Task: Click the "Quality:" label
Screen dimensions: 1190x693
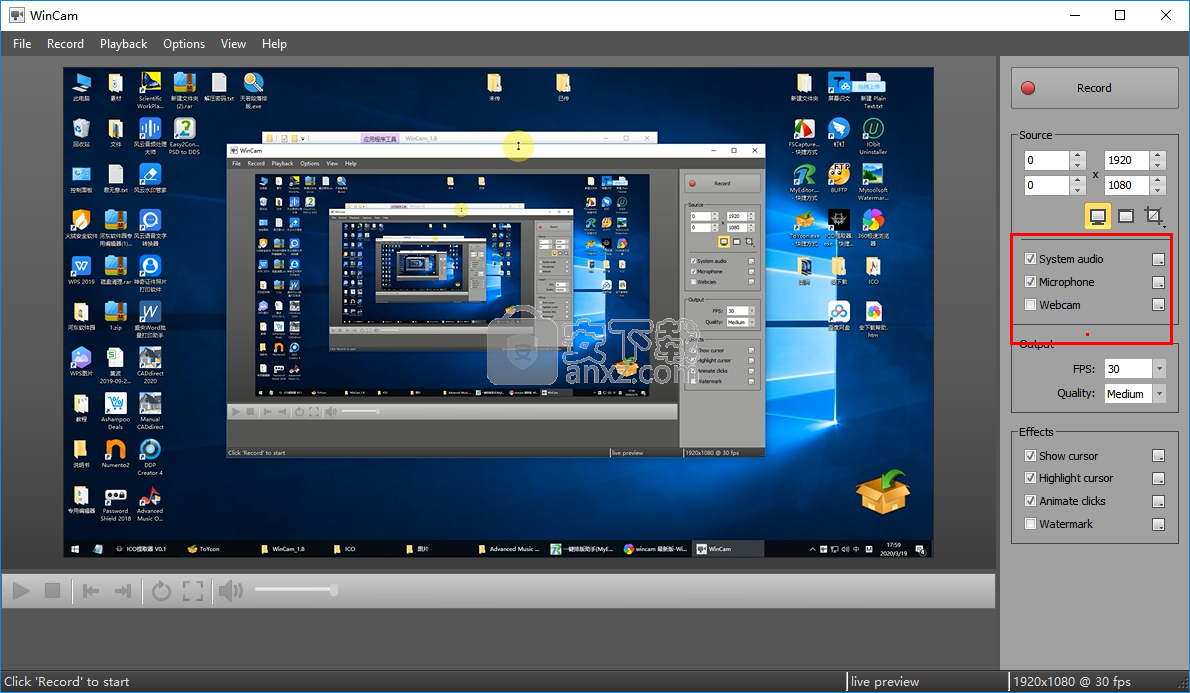Action: [1076, 393]
